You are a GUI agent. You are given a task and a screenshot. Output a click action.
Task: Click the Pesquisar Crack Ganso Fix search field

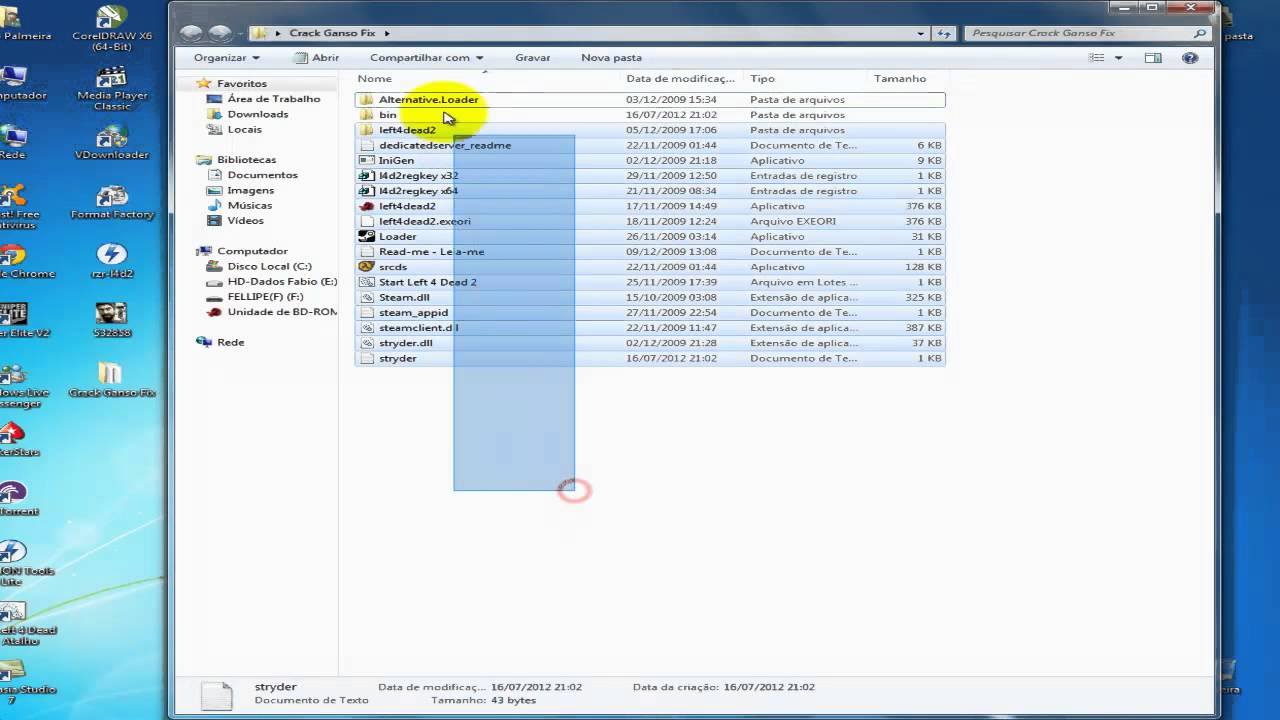pyautogui.click(x=1088, y=33)
